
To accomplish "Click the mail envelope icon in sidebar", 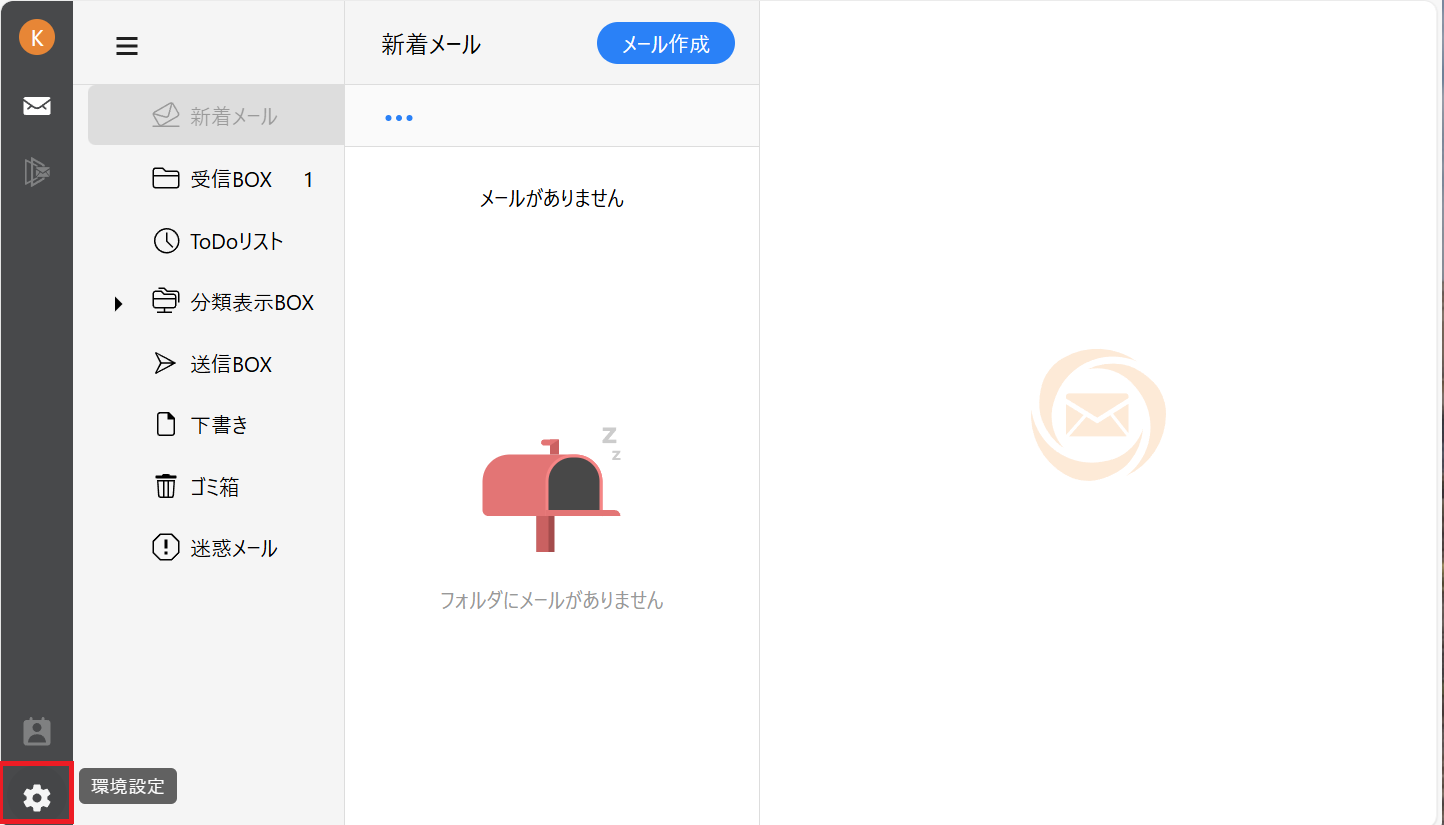I will pyautogui.click(x=37, y=106).
